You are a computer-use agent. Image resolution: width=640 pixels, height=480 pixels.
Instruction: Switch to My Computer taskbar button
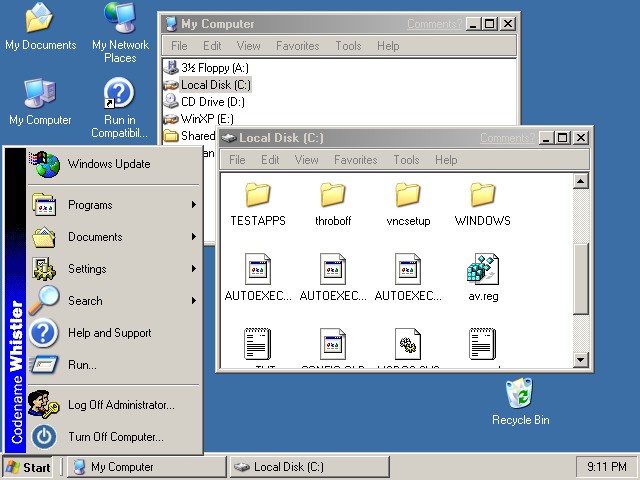pyautogui.click(x=147, y=467)
